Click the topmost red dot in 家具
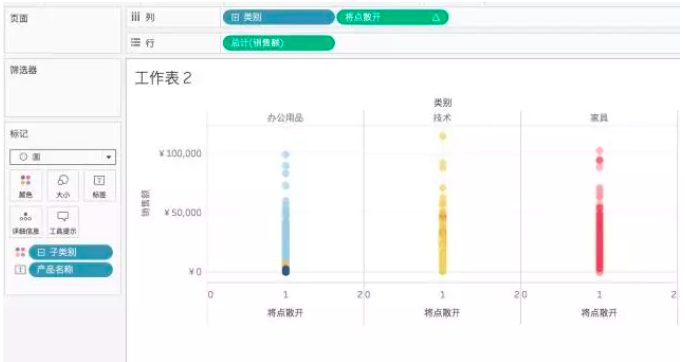Image resolution: width=685 pixels, height=362 pixels. pos(600,151)
